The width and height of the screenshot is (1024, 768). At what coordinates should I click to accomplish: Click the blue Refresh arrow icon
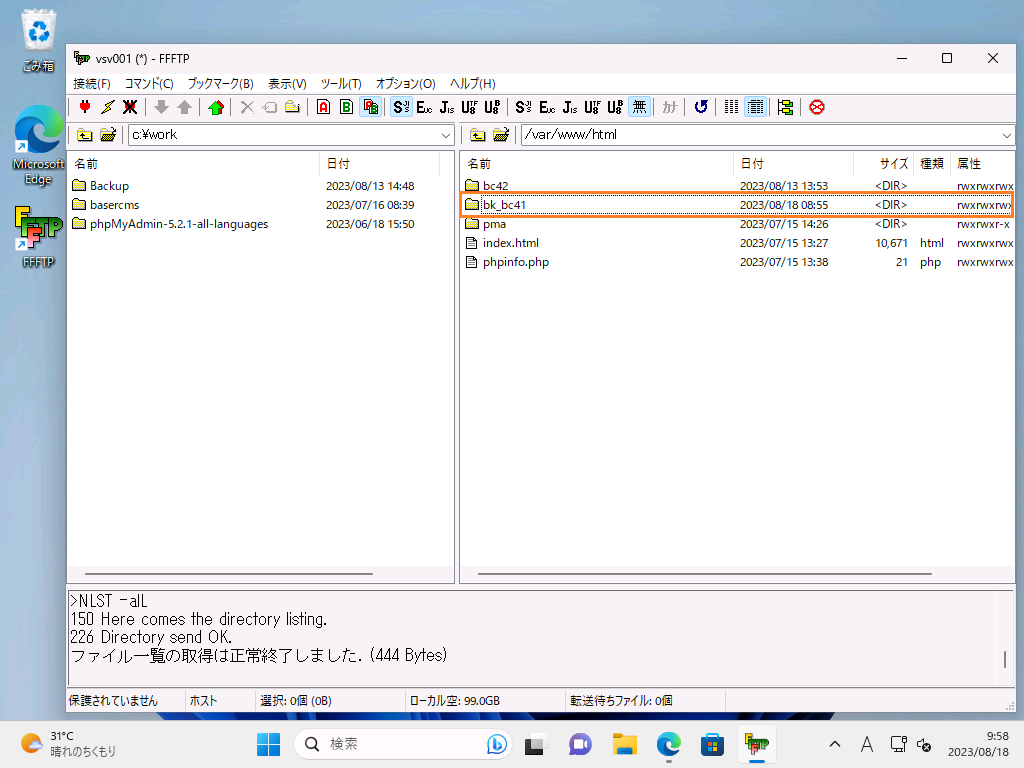tap(701, 107)
